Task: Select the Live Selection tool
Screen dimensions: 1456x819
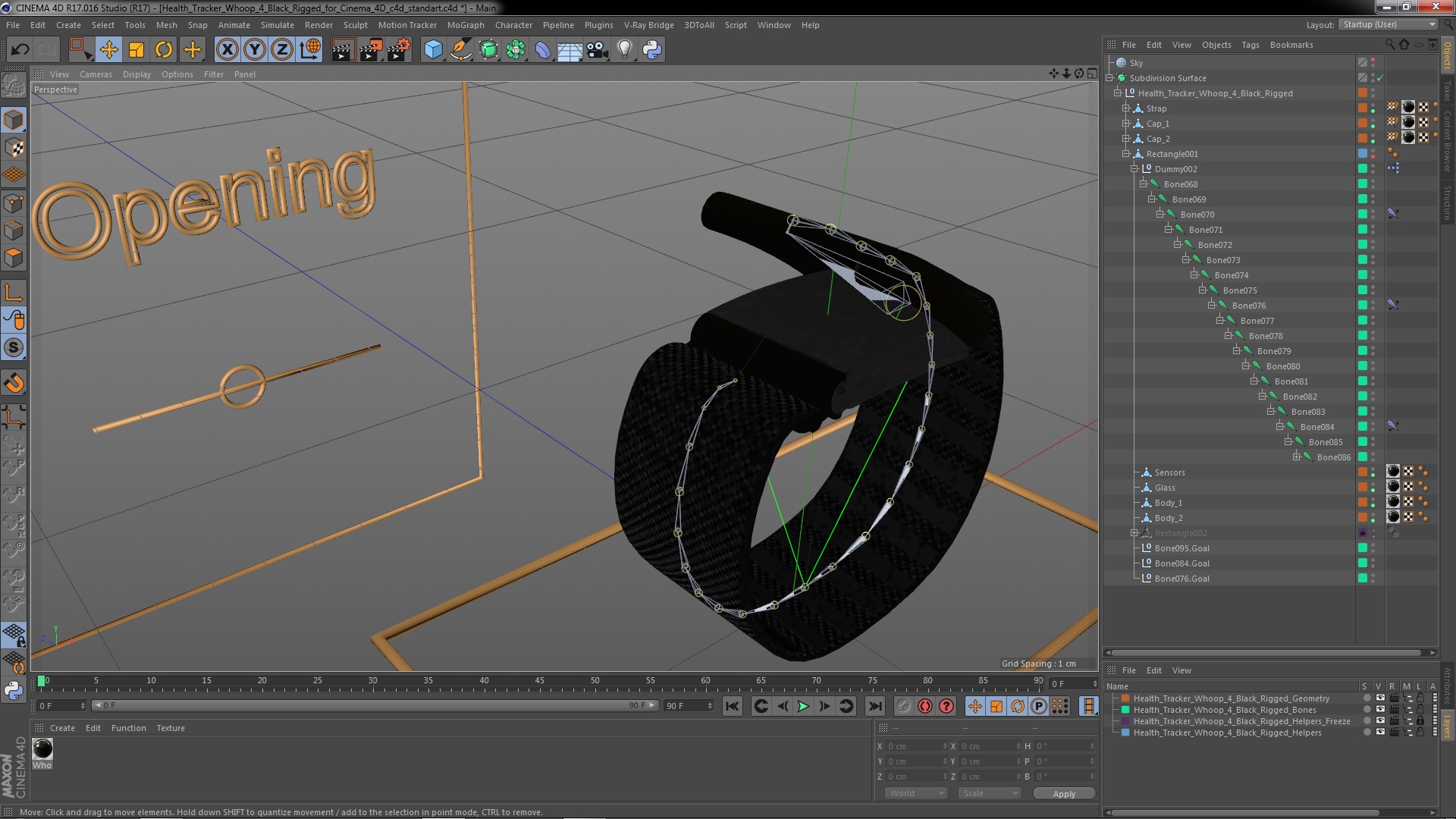Action: click(80, 50)
